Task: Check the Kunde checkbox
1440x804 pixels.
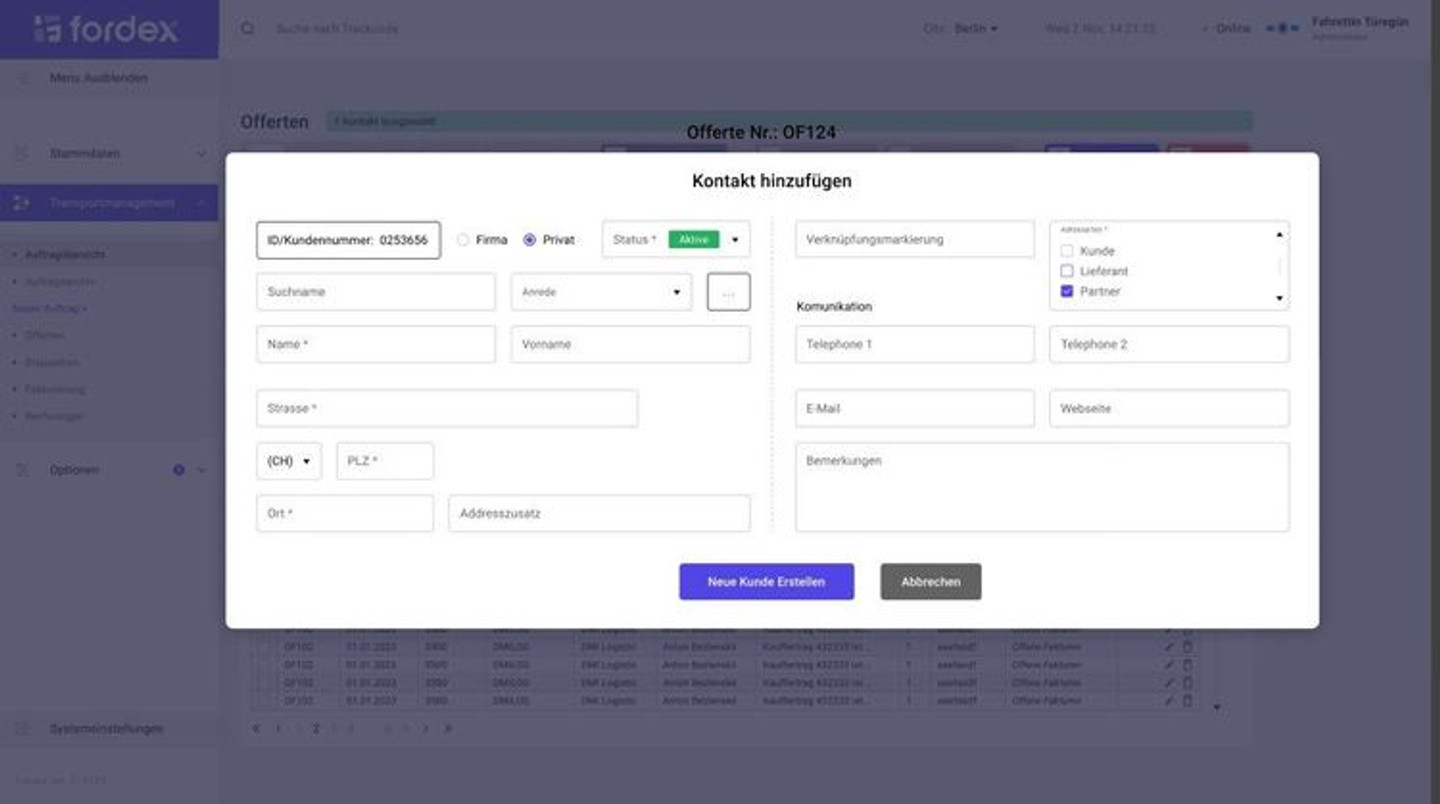Action: pos(1067,251)
